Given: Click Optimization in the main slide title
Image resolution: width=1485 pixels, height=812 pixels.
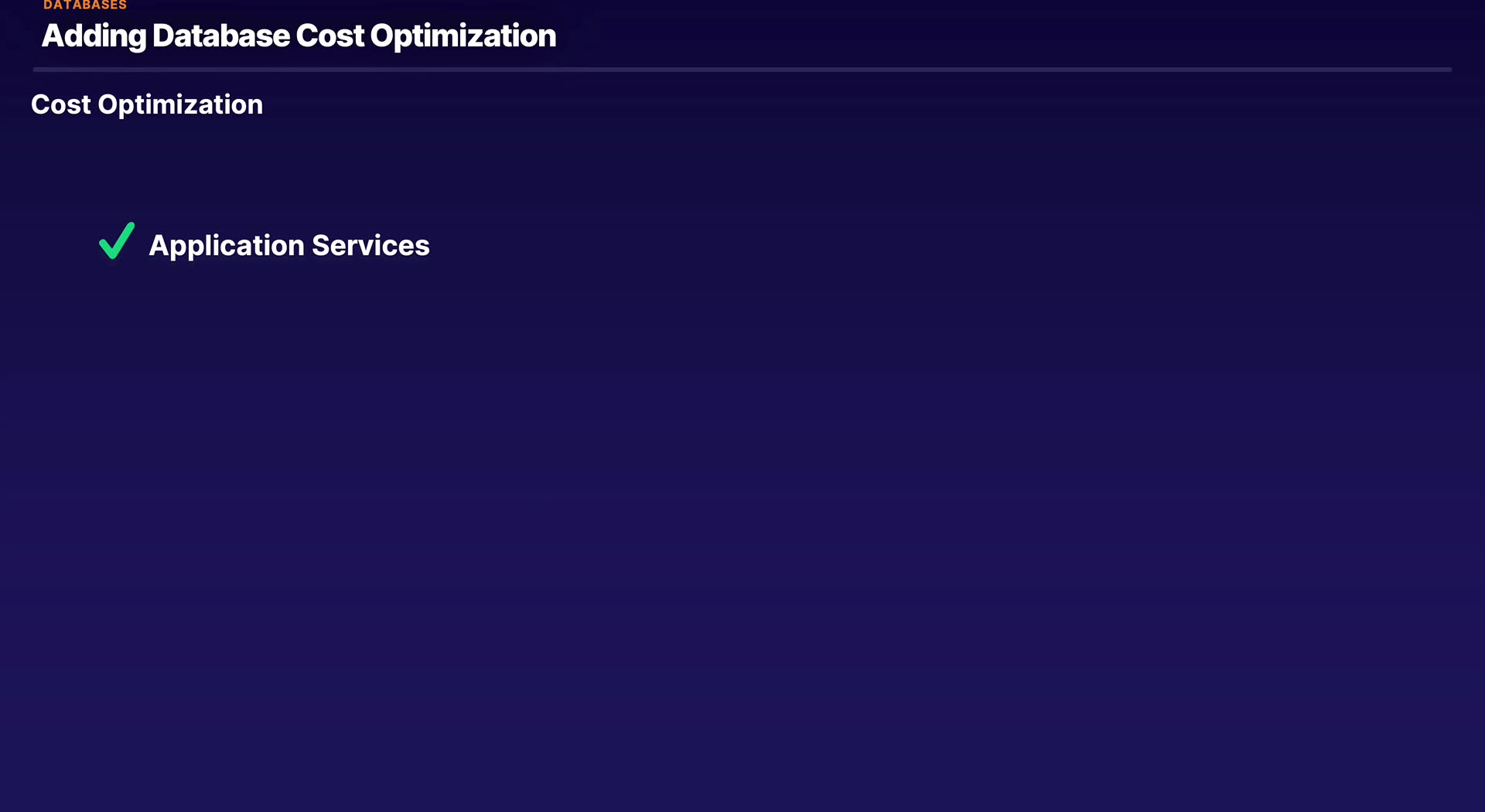Looking at the screenshot, I should [x=463, y=36].
